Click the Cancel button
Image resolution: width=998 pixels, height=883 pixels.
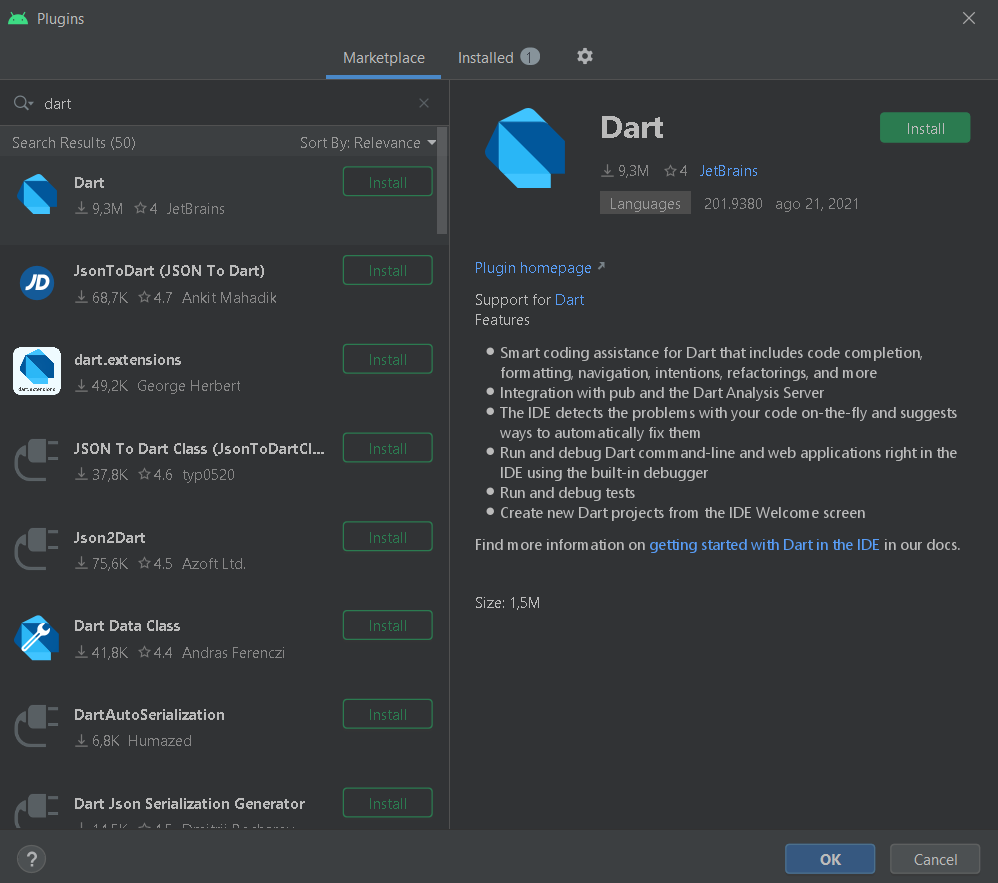(x=935, y=859)
